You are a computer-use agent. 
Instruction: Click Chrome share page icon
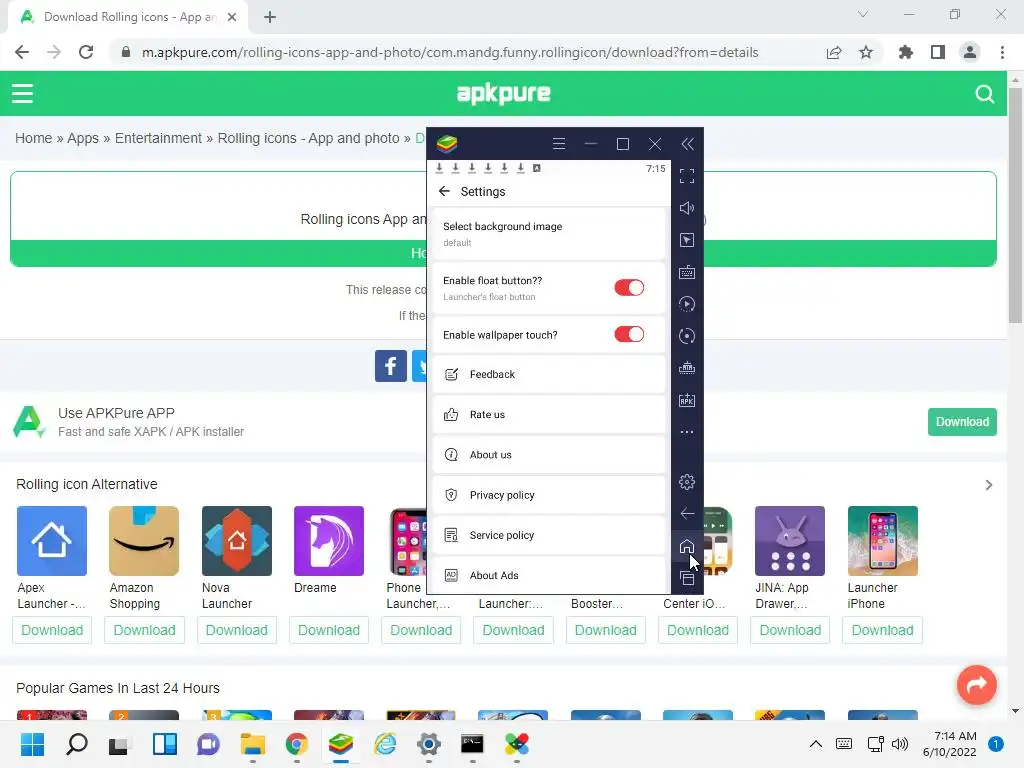833,52
